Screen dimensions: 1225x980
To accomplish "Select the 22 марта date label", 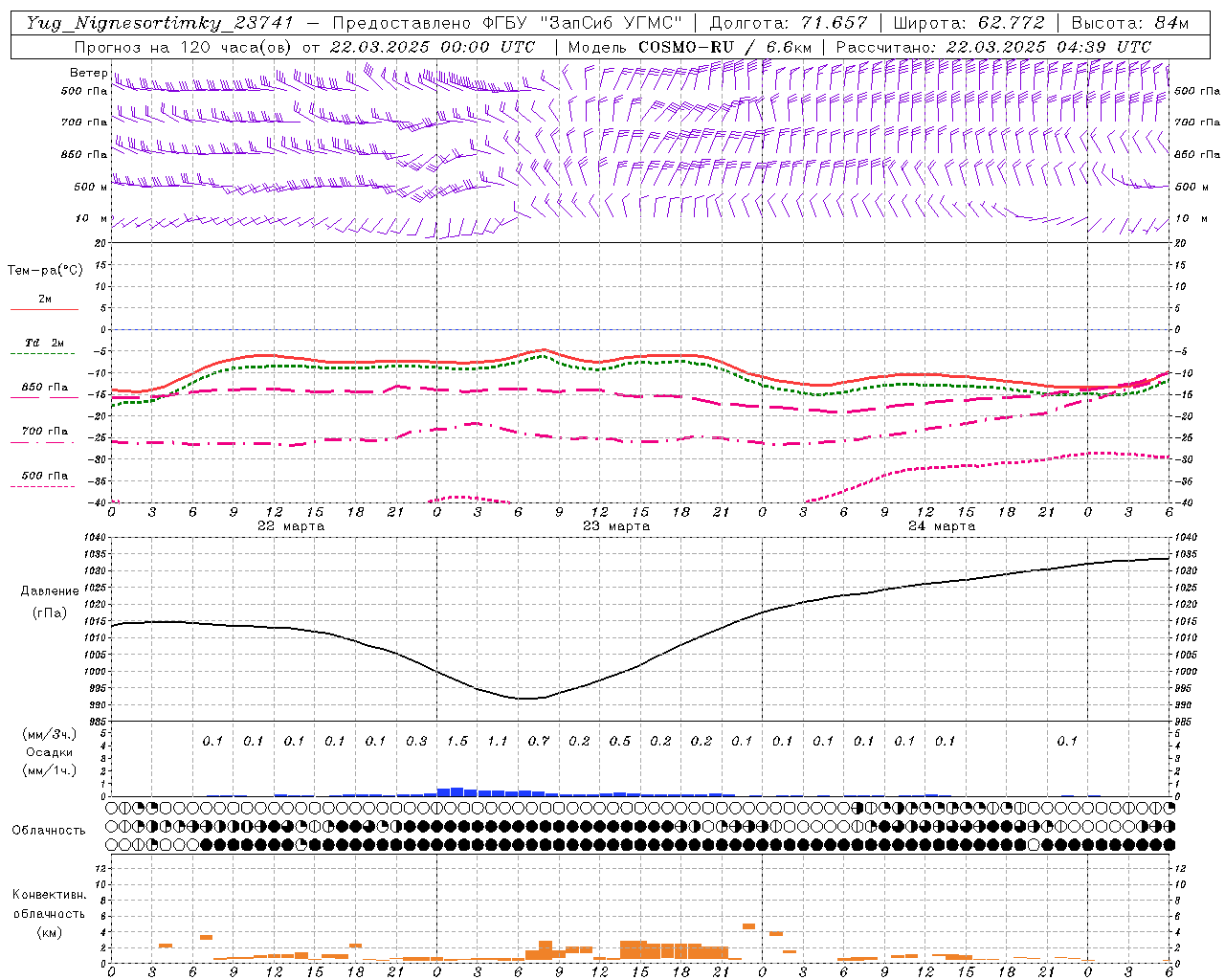I will point(291,526).
